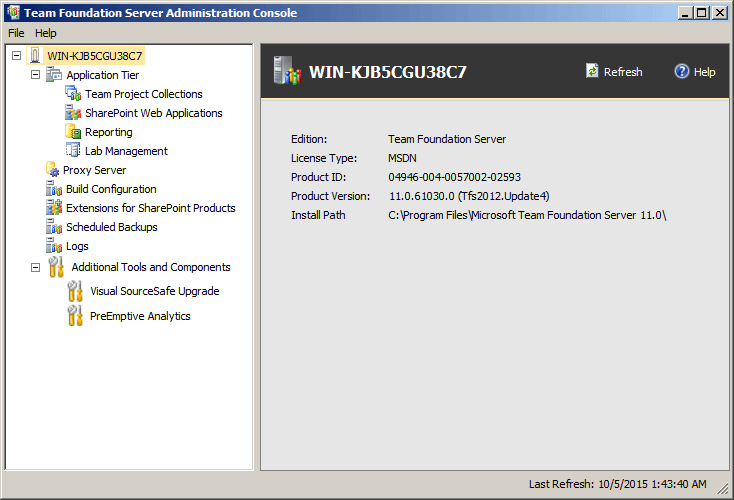Close the Administration Console window
The image size is (734, 500).
click(719, 13)
